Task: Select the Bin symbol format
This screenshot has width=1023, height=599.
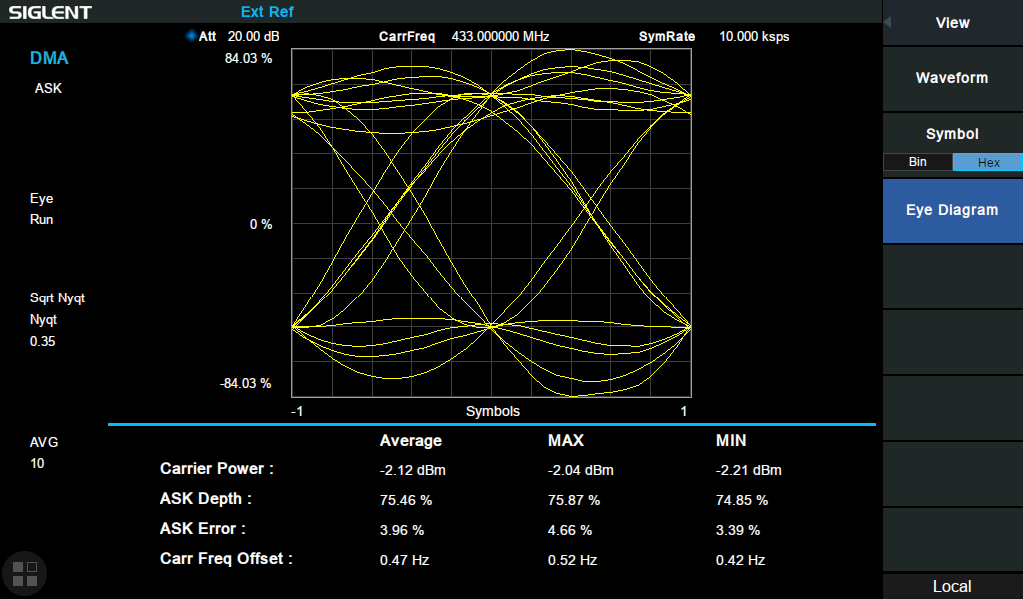Action: tap(917, 162)
